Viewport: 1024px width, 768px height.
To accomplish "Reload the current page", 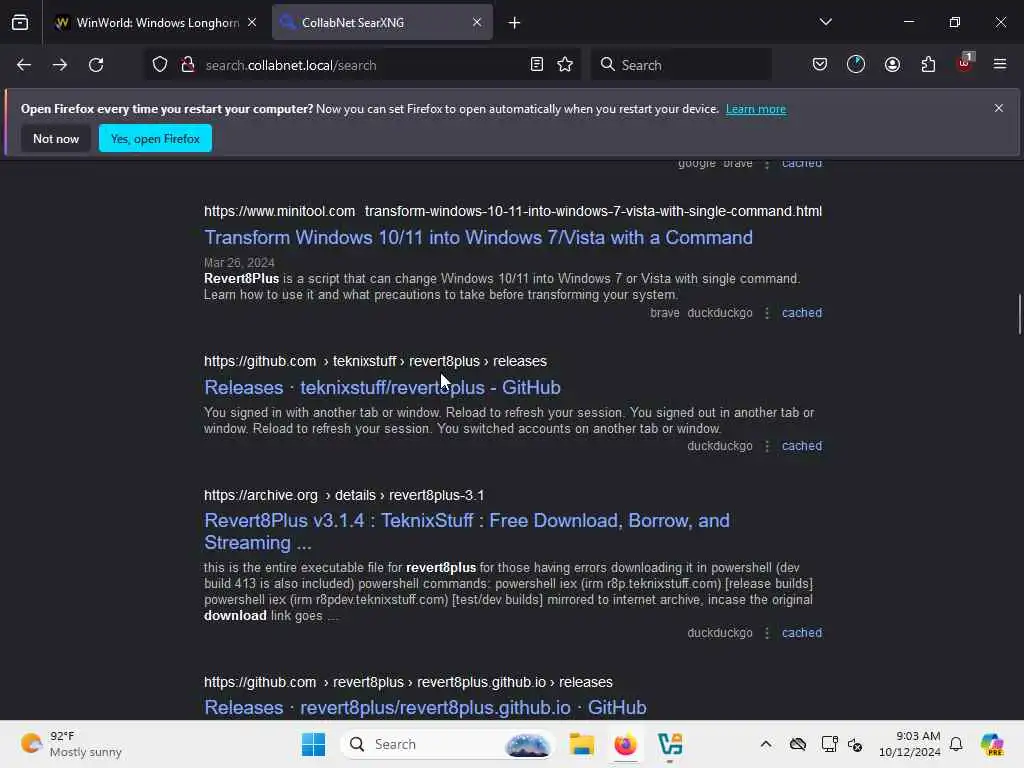I will click(96, 65).
